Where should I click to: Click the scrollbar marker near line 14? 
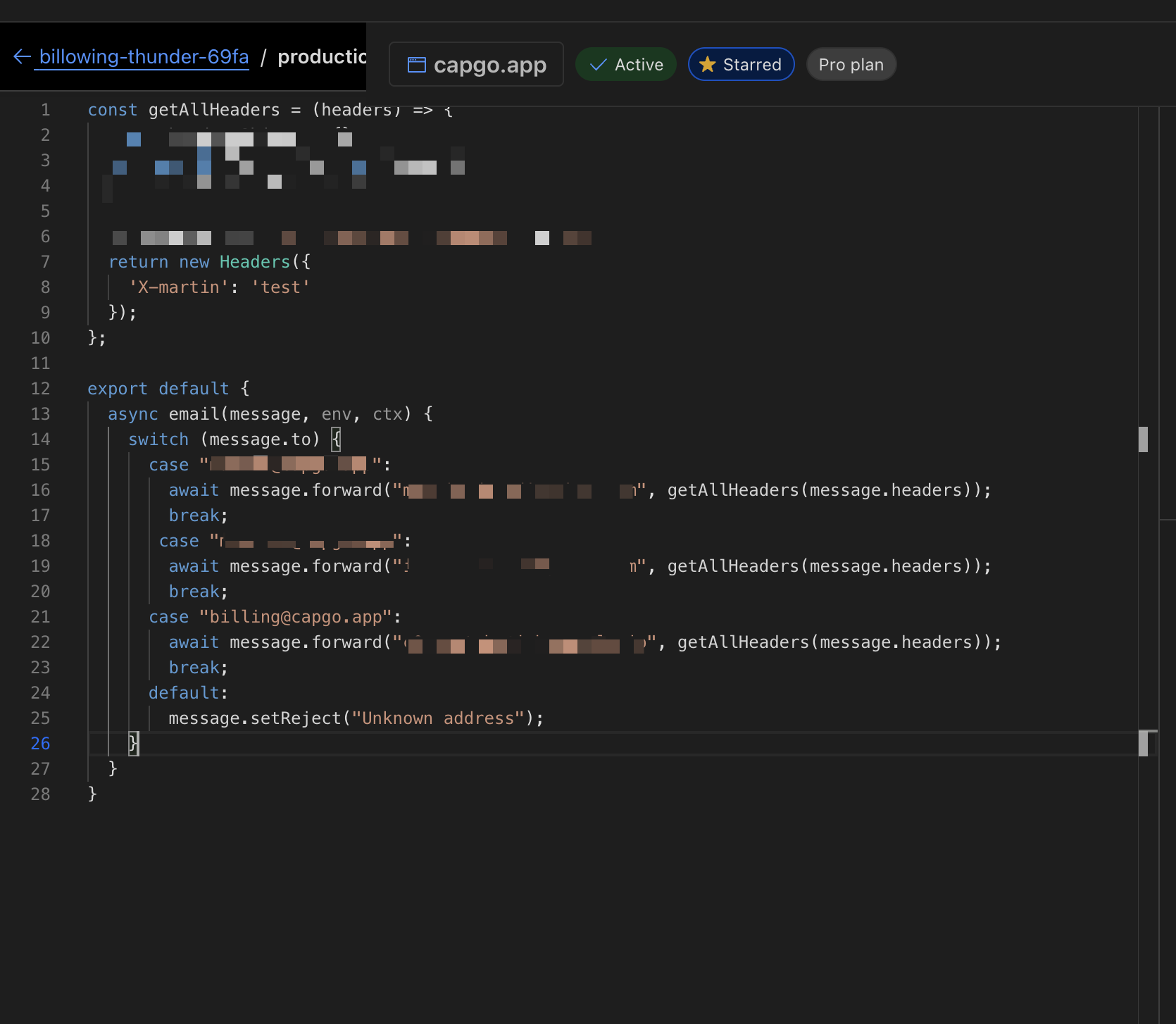tap(1144, 439)
